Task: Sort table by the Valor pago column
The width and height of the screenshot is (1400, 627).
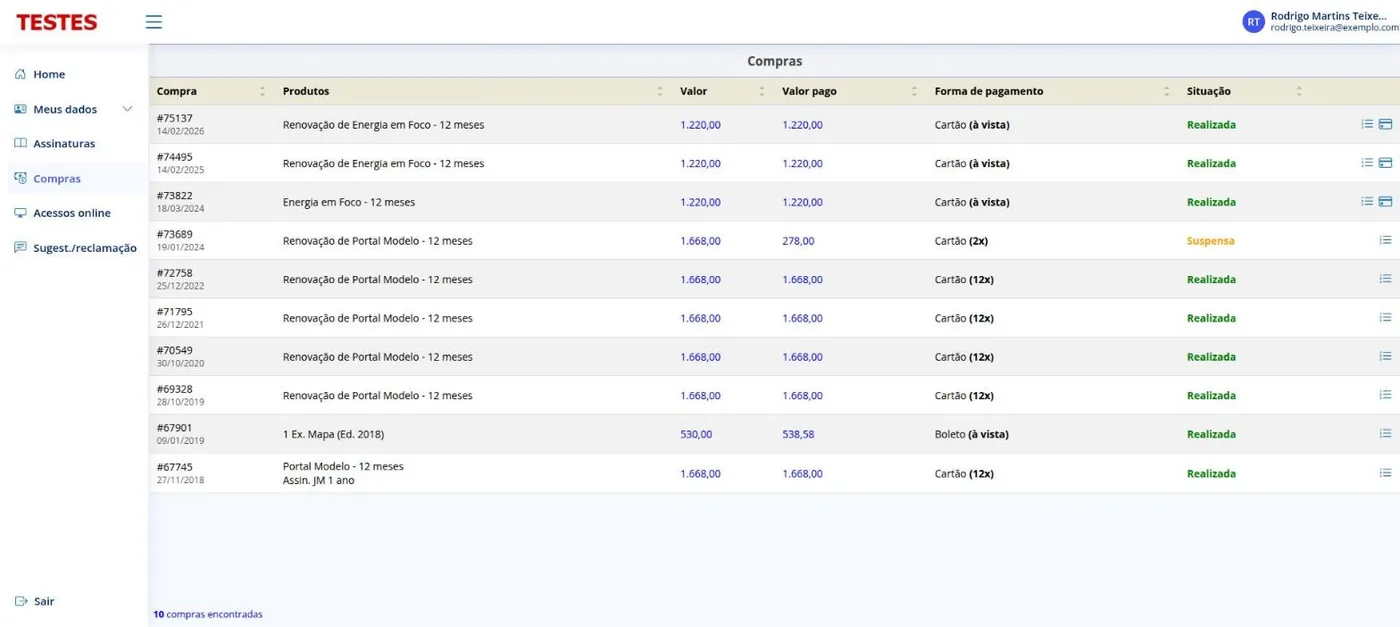Action: click(x=913, y=91)
